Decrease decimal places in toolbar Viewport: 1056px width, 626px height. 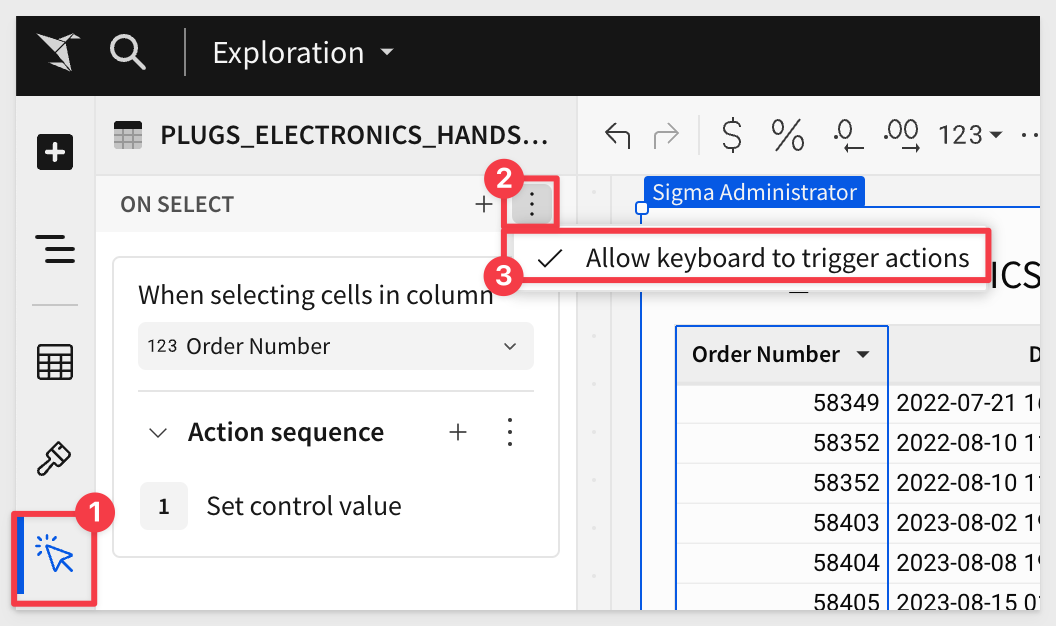pos(846,135)
